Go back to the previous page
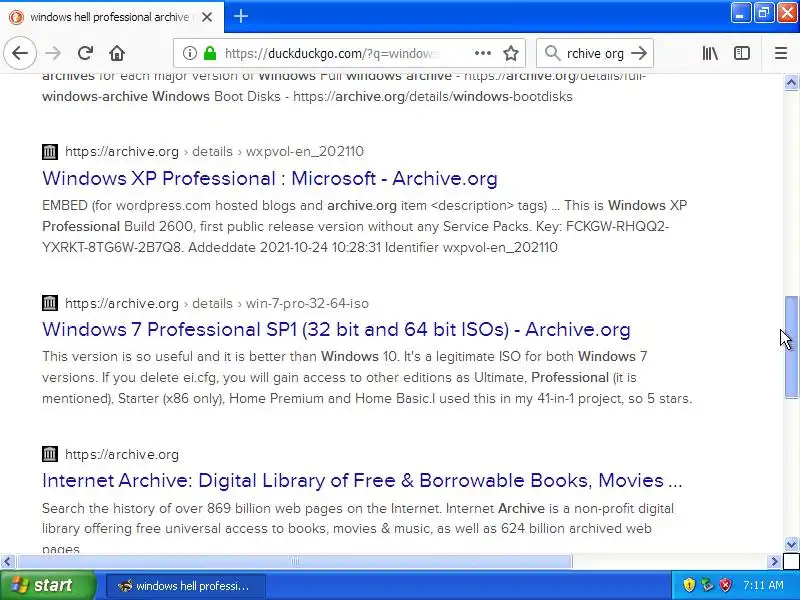The image size is (800, 600). point(20,53)
